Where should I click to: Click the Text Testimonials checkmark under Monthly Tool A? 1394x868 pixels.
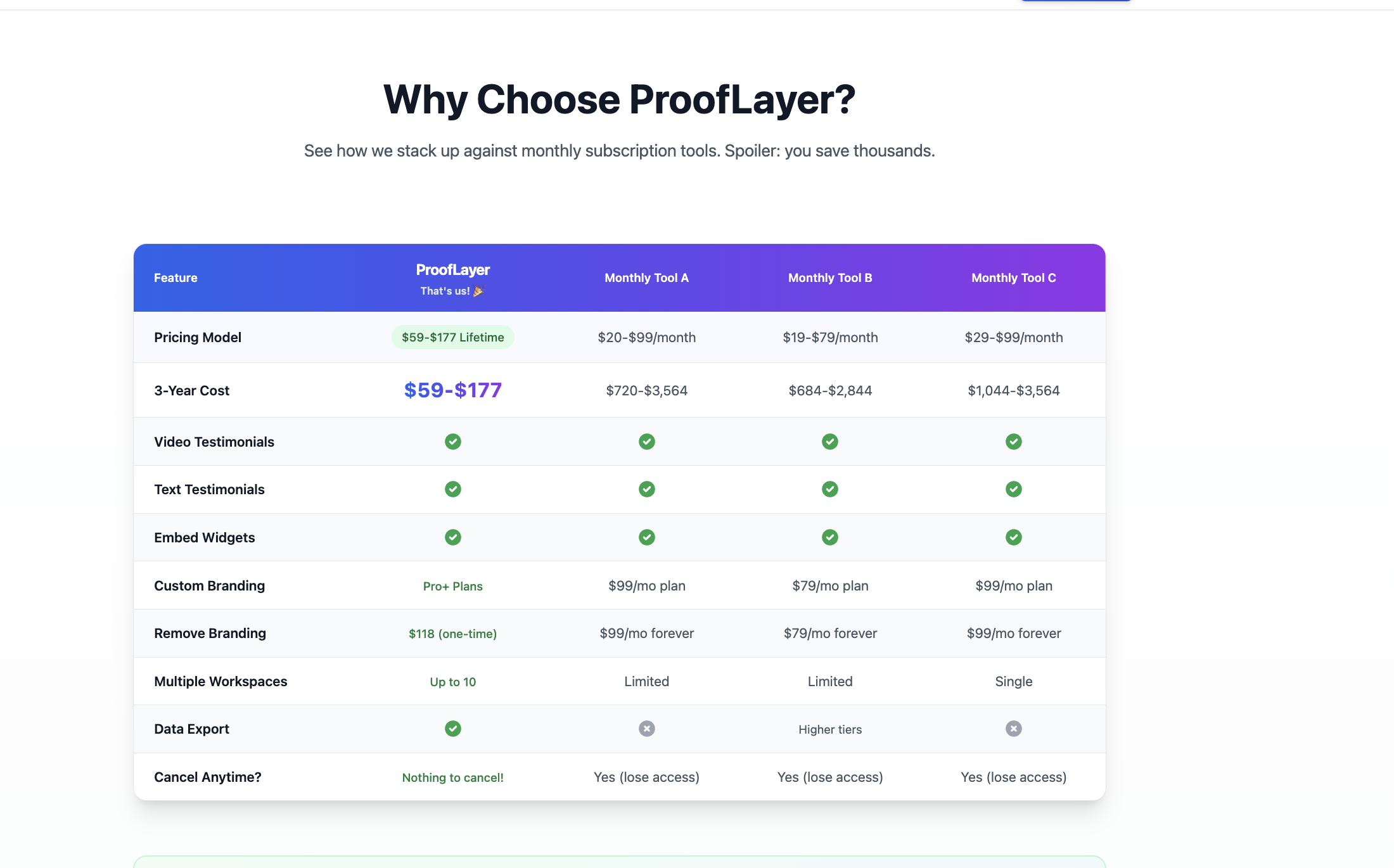coord(646,489)
